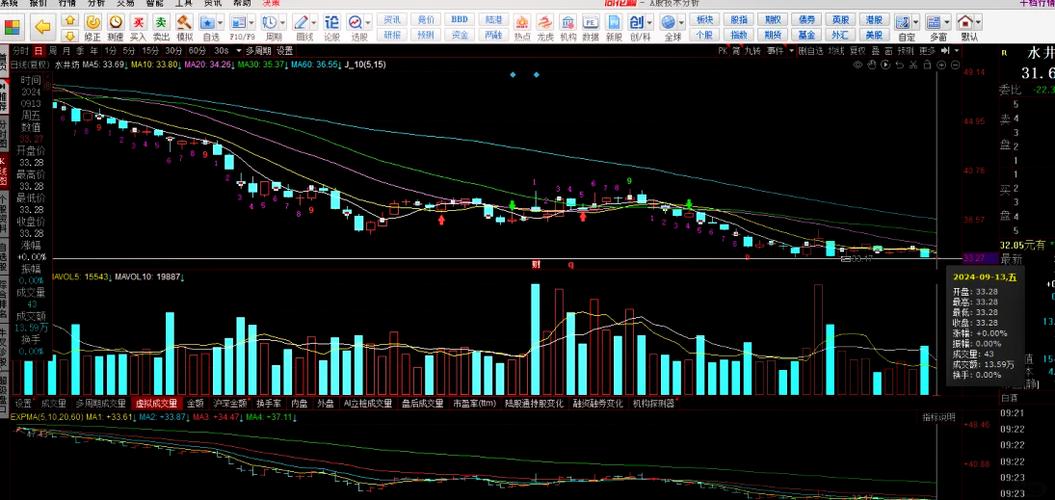Expand the 画线 dropdown arrow

point(314,22)
